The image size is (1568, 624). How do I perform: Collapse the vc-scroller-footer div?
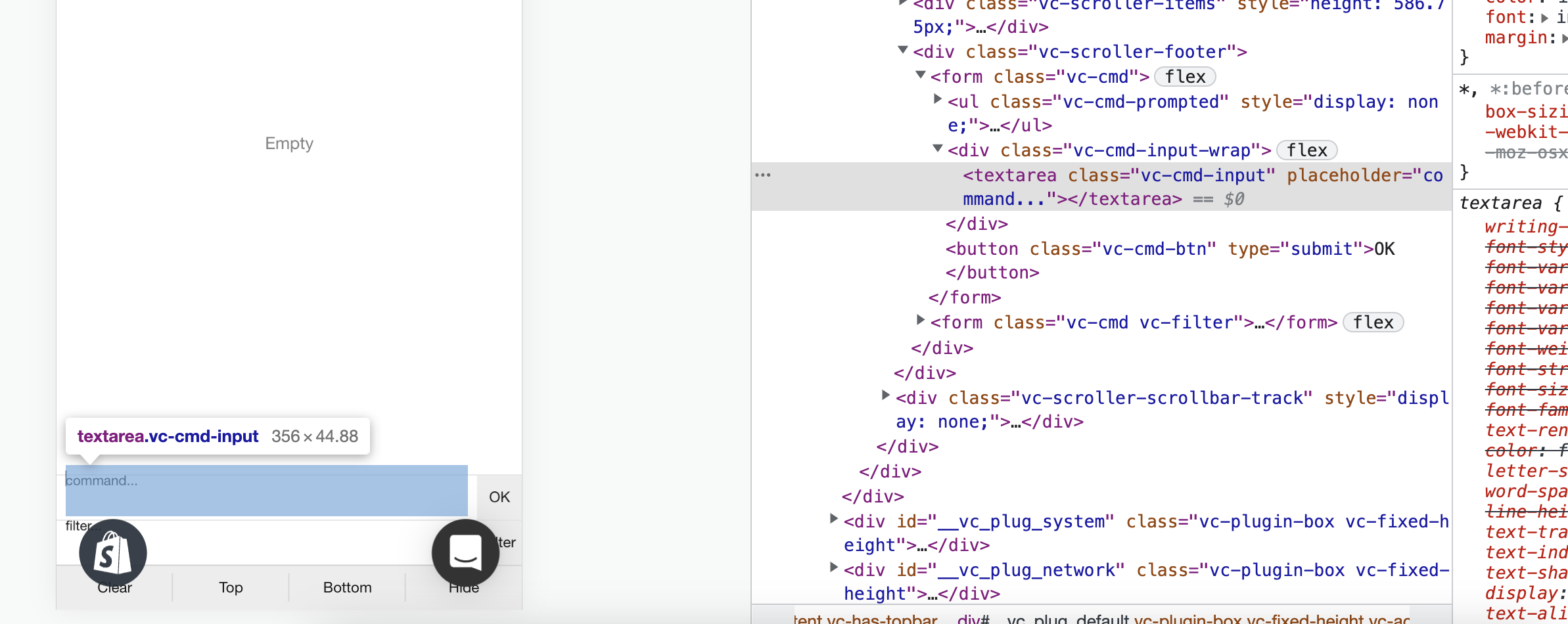pyautogui.click(x=902, y=51)
